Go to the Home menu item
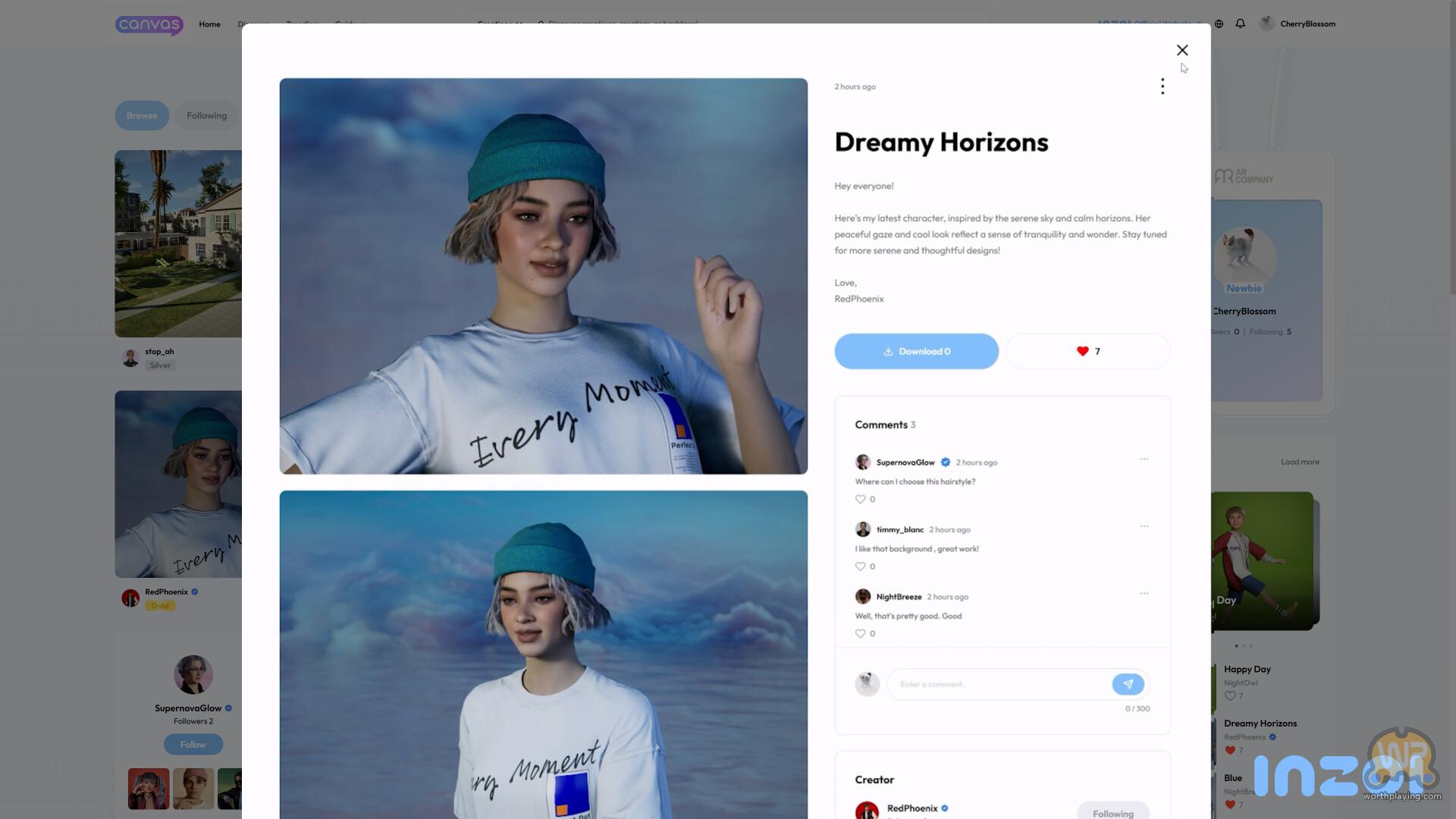Screen dimensions: 1456x819 (x=209, y=24)
